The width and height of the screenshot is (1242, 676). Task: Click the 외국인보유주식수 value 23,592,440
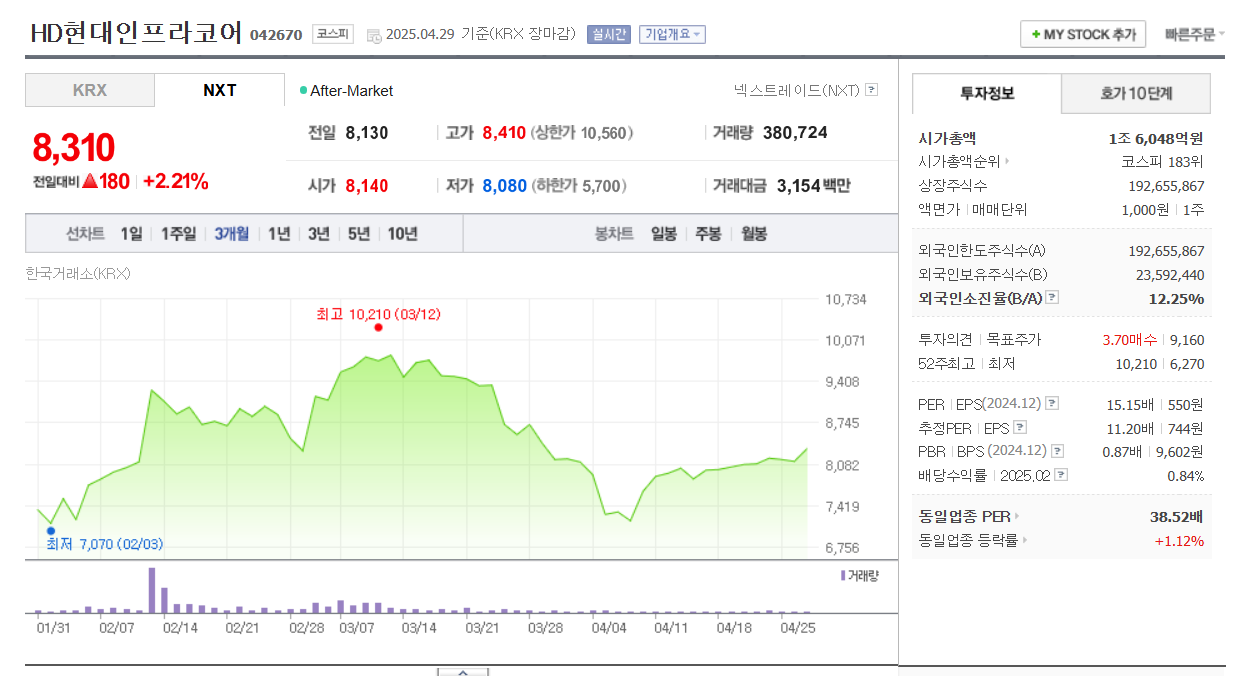[x=1170, y=274]
